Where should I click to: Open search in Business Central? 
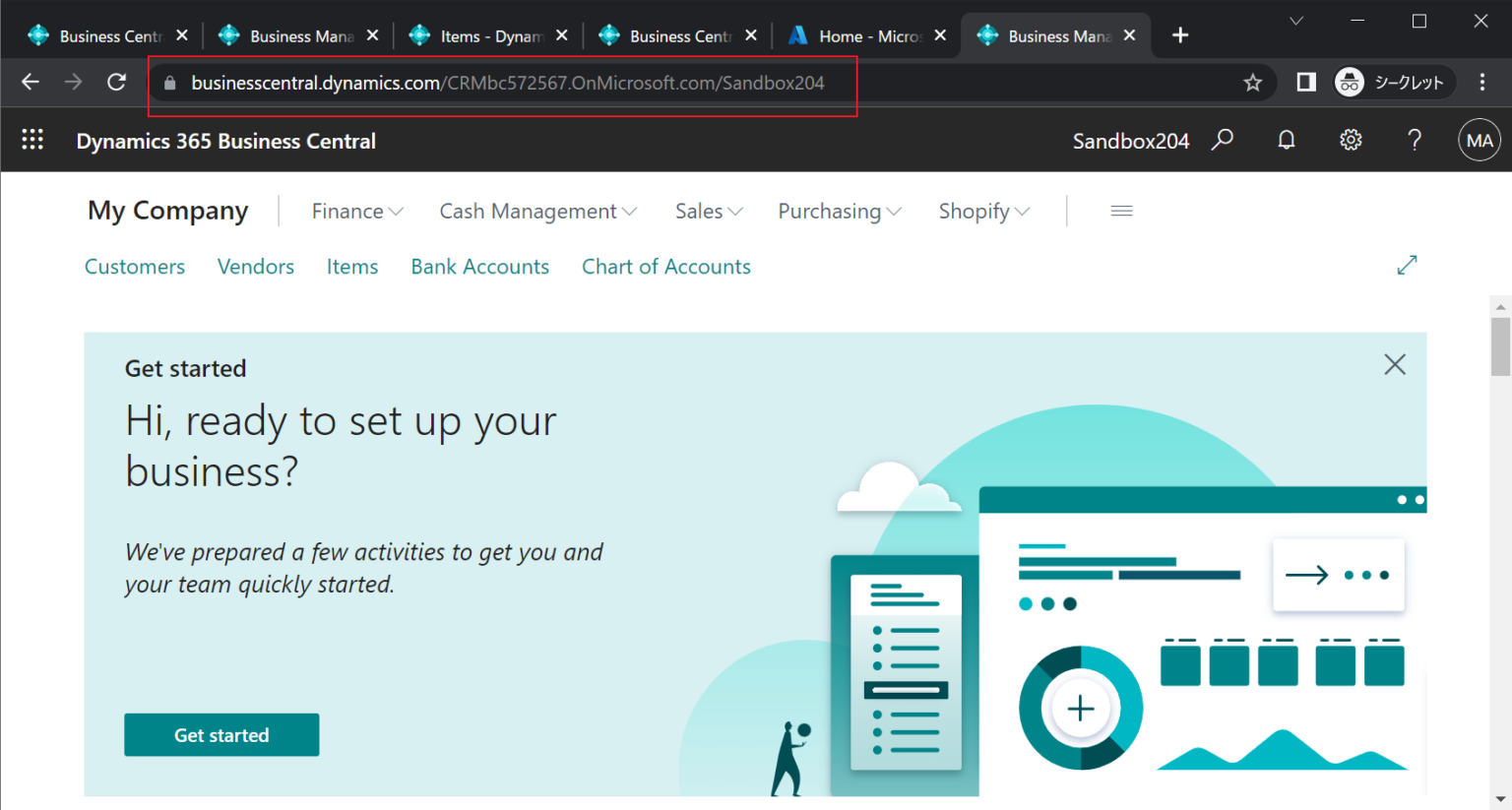tap(1222, 140)
